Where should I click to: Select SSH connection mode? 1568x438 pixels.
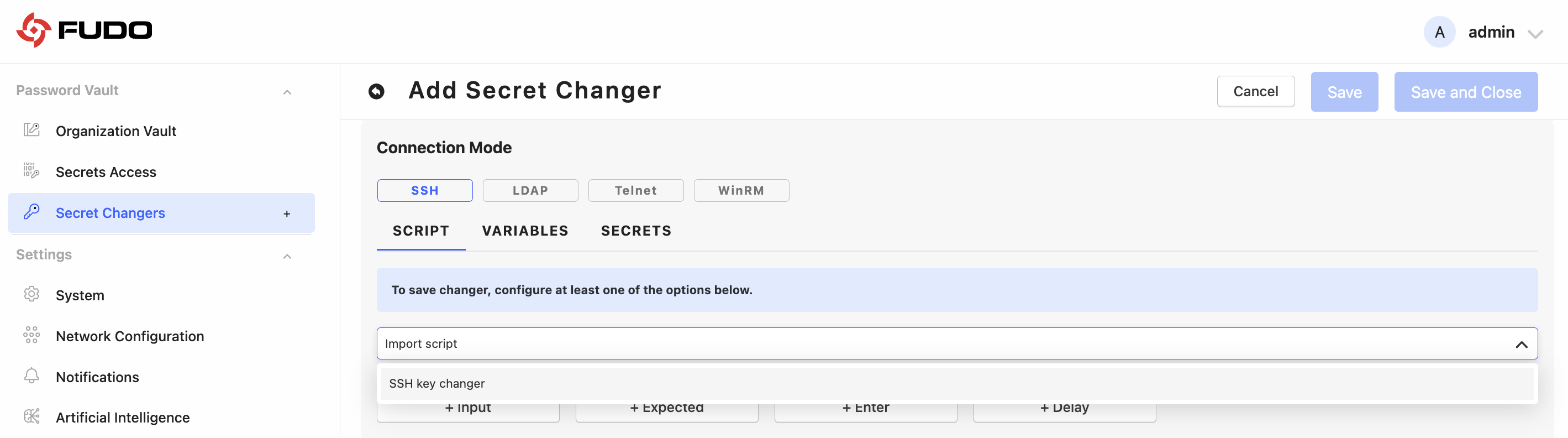(425, 191)
